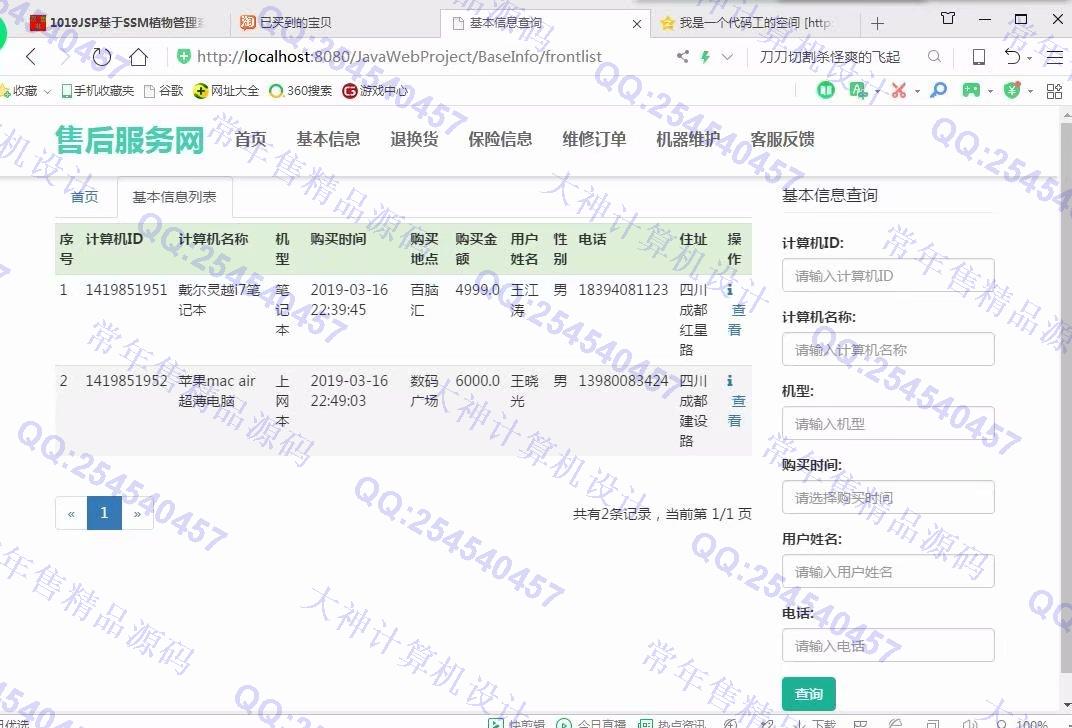Click the browser address bar URL

(x=399, y=57)
